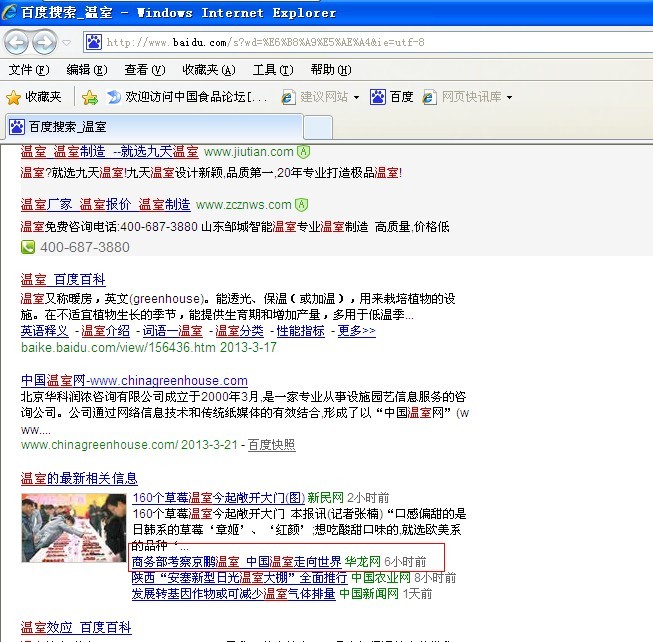Go back with the browser Back arrow
This screenshot has height=642, width=653.
16,42
